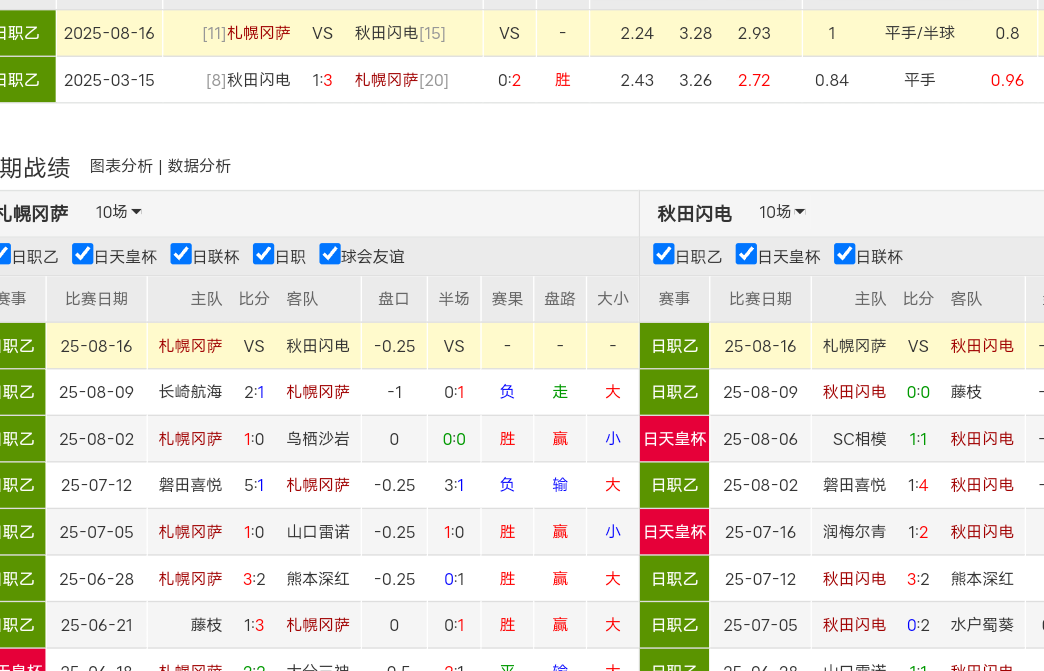1044x671 pixels.
Task: Click the 小 result in the 鸟栖沙岩 row
Action: [613, 439]
